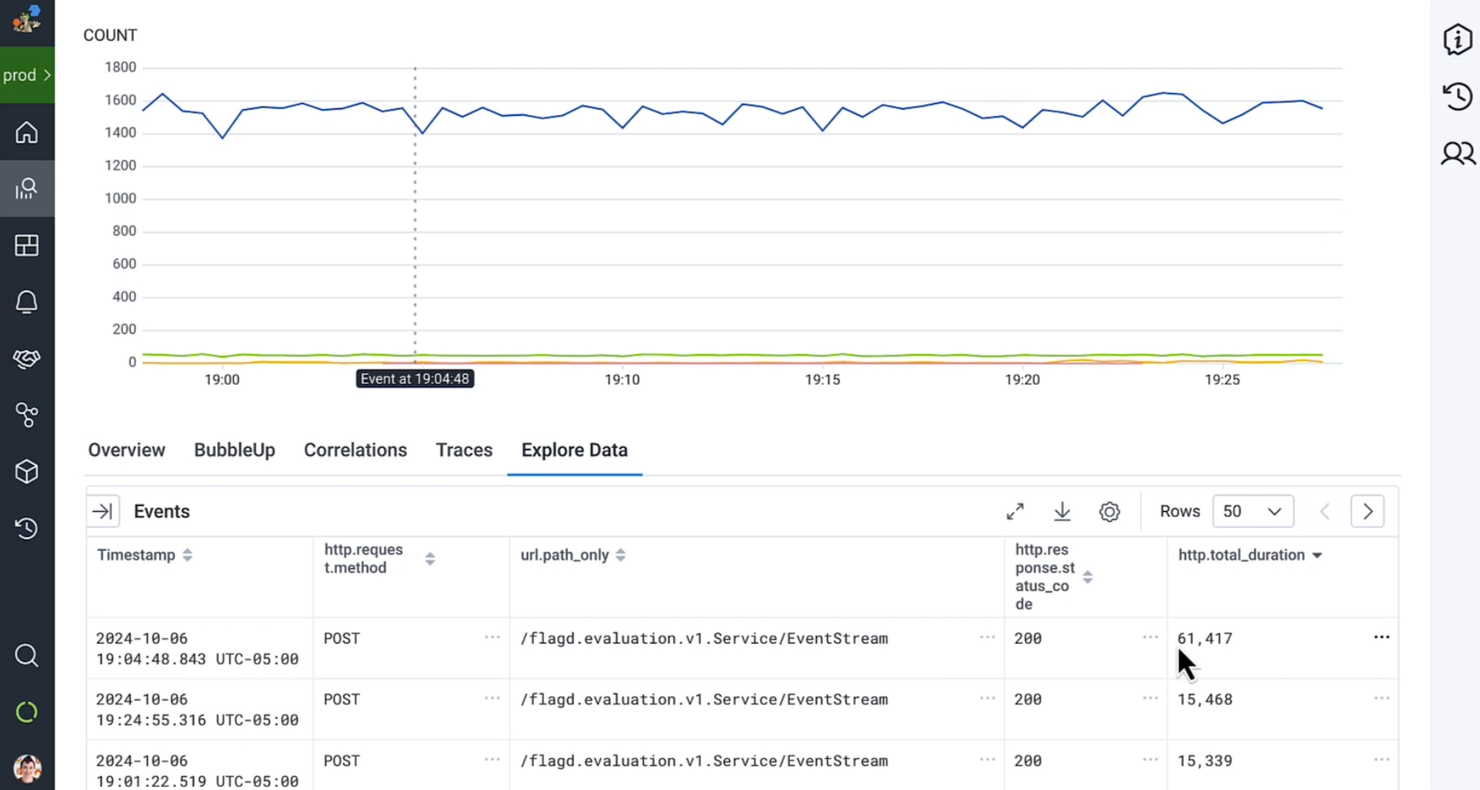Open the http.total_duration column menu

click(x=1317, y=554)
